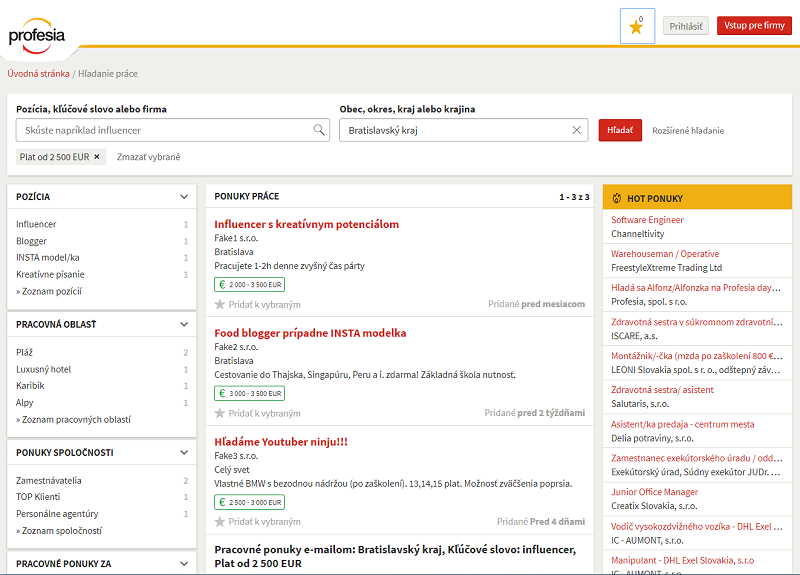Collapse the Pozícia filter section
The width and height of the screenshot is (800, 575).
[x=184, y=197]
